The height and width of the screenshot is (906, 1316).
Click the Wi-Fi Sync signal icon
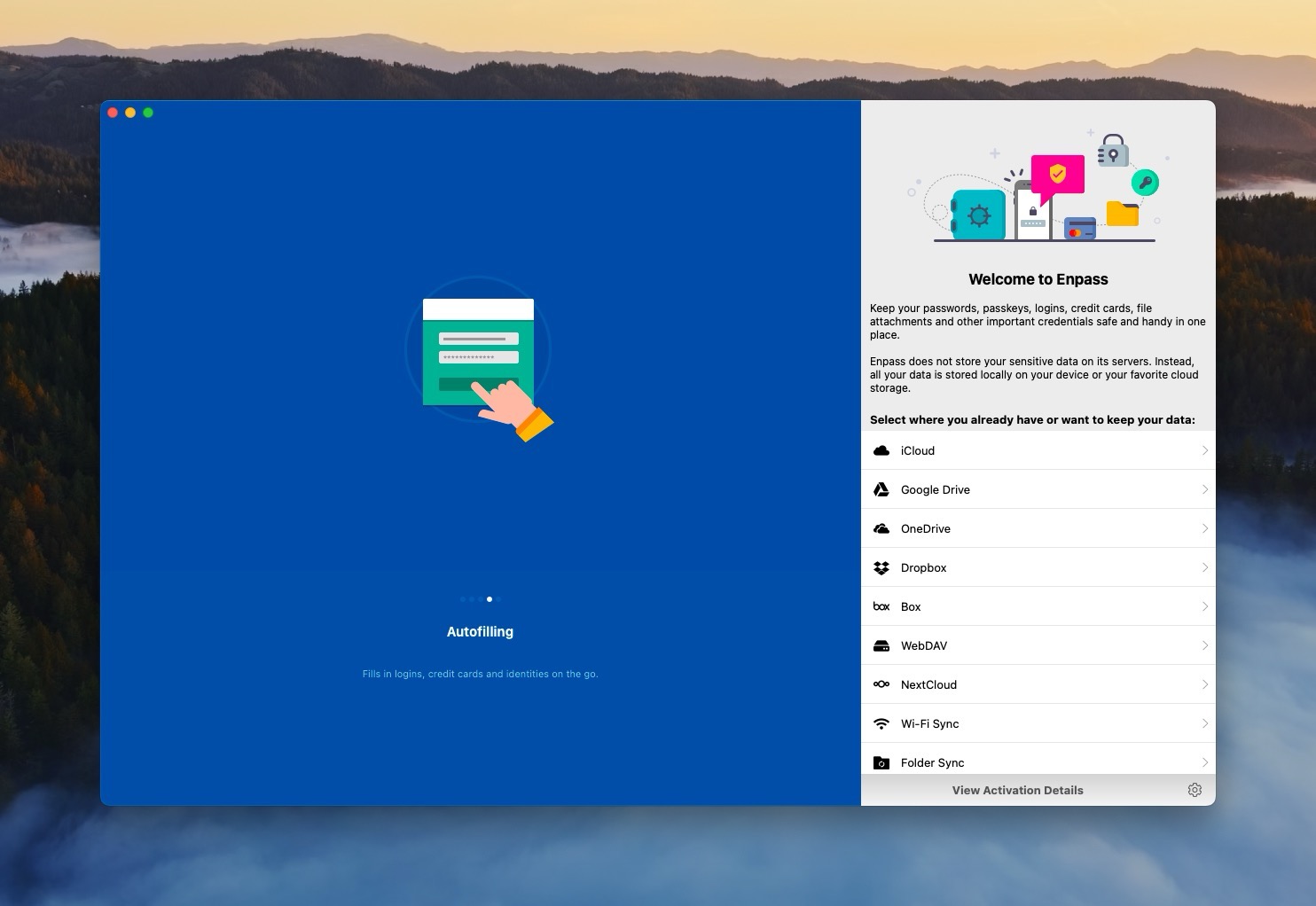(x=881, y=723)
